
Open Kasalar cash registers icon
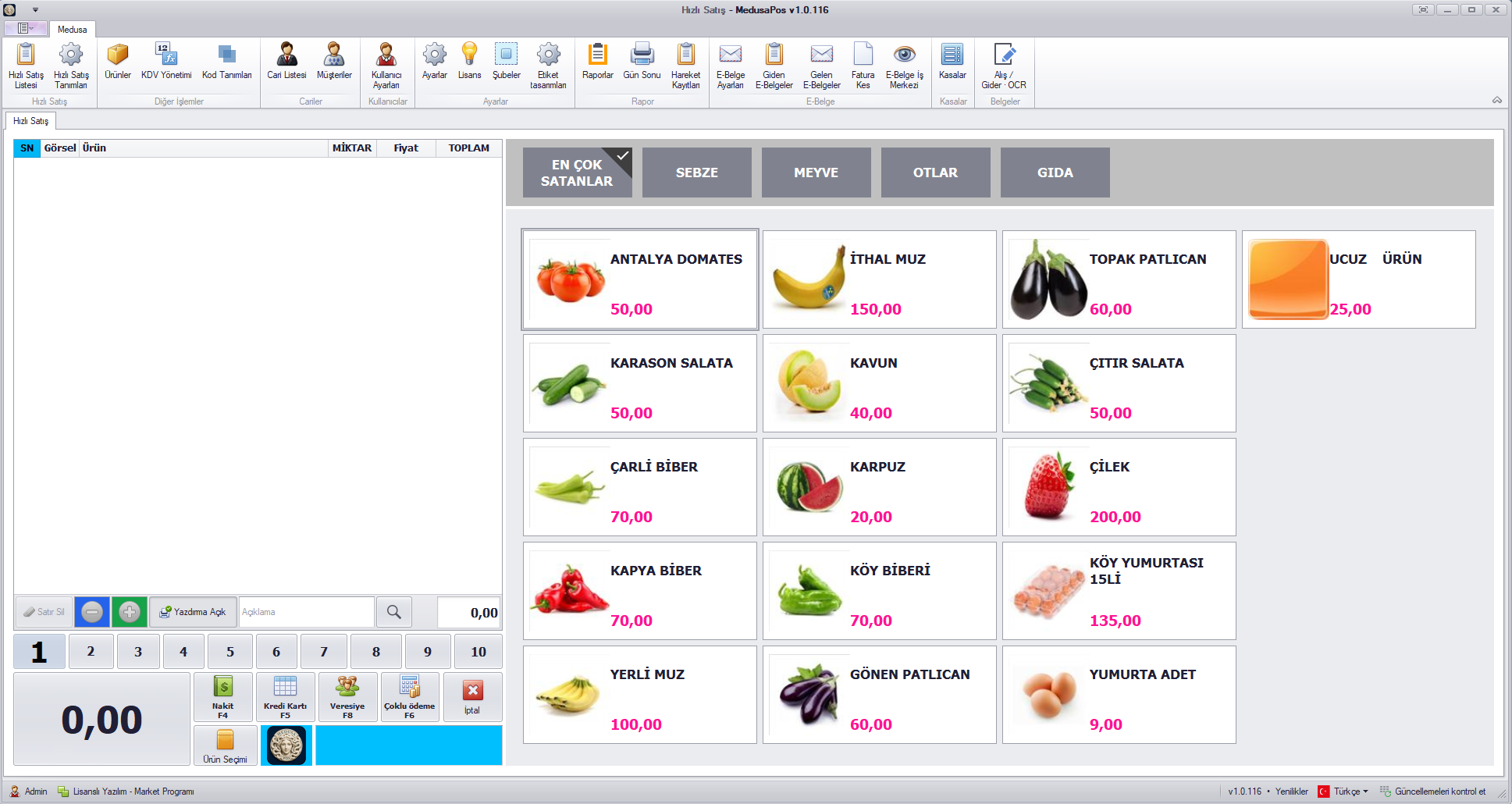[x=952, y=61]
